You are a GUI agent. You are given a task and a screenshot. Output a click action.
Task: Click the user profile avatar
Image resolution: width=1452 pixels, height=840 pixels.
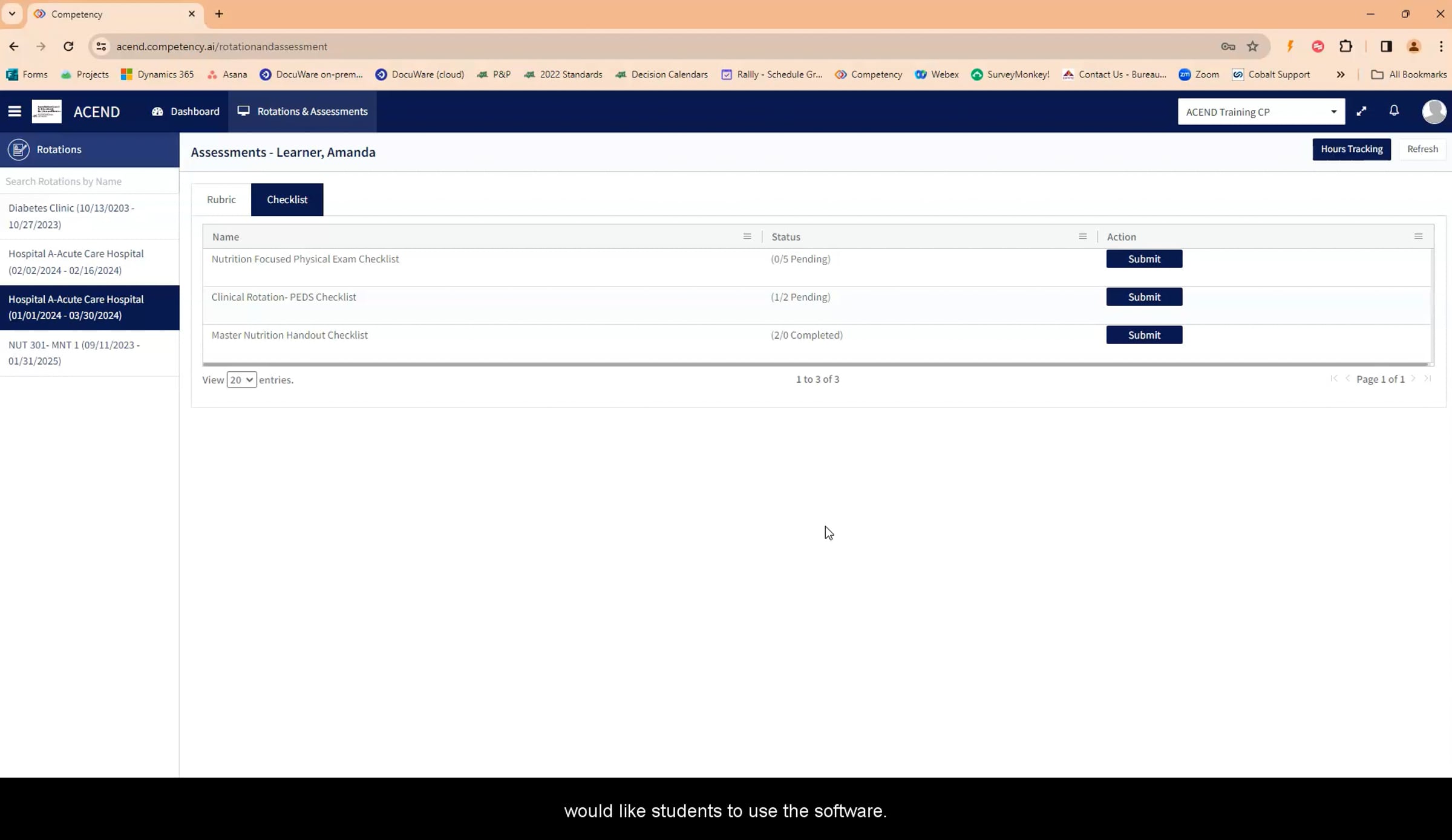1434,111
